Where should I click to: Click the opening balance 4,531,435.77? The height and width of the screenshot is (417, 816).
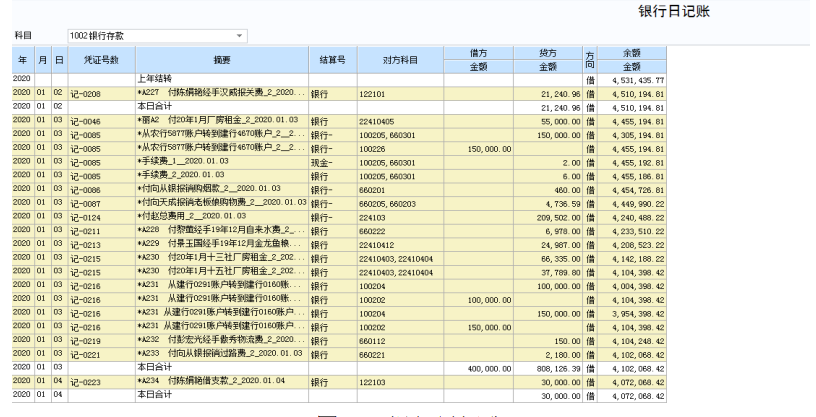point(632,80)
